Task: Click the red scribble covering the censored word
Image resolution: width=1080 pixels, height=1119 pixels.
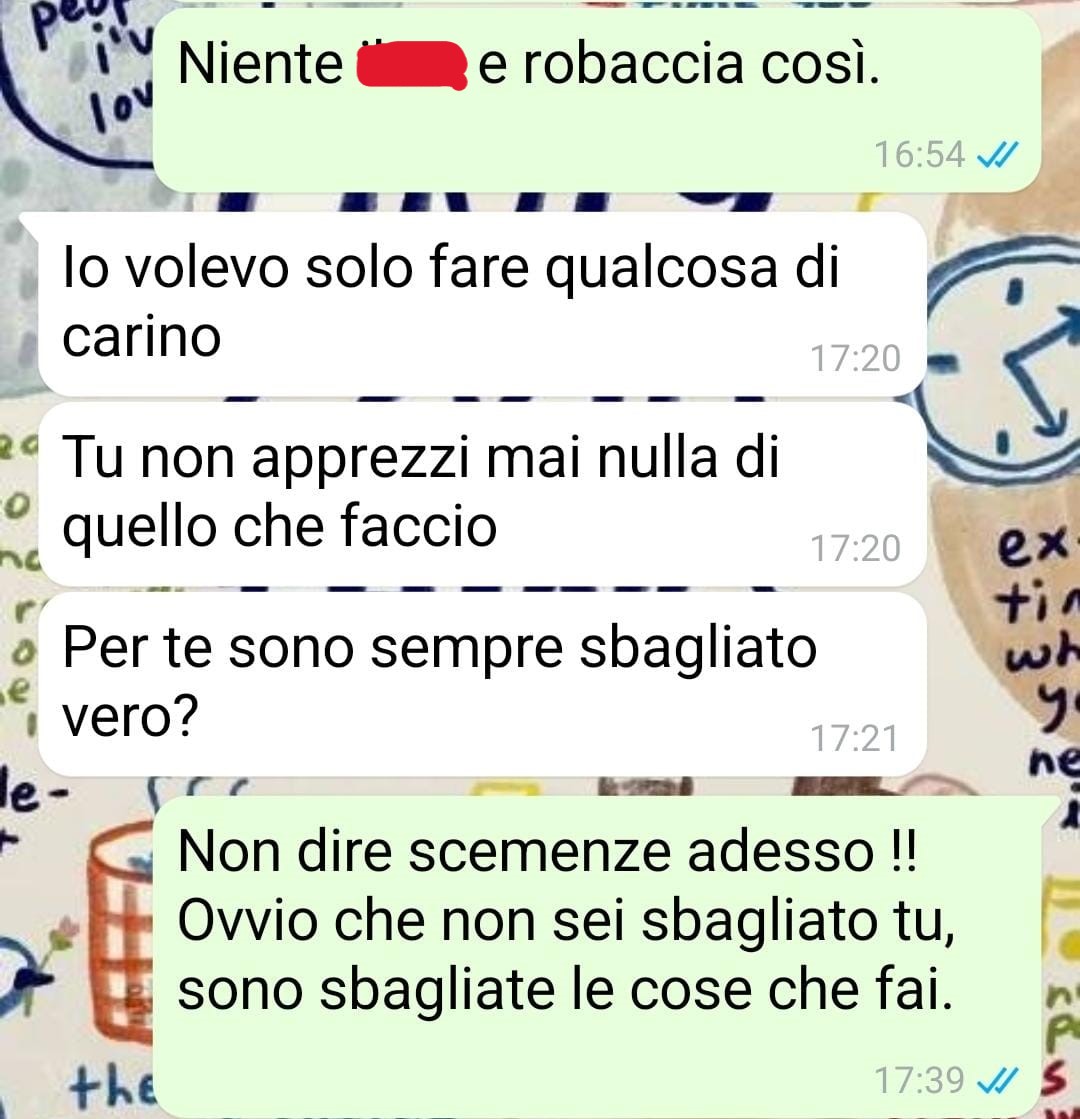Action: click(x=412, y=65)
